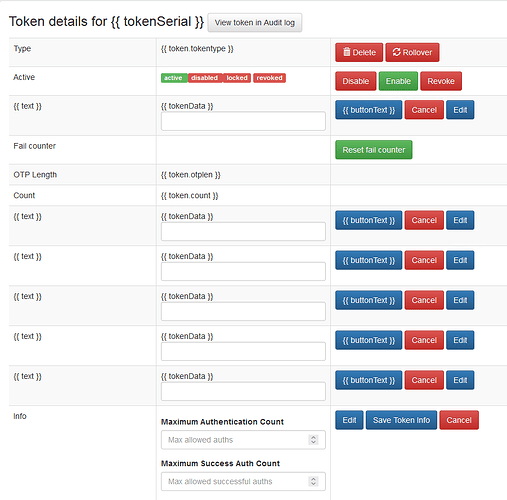Click the trash icon on the Delete button
The height and width of the screenshot is (500, 507).
click(347, 52)
